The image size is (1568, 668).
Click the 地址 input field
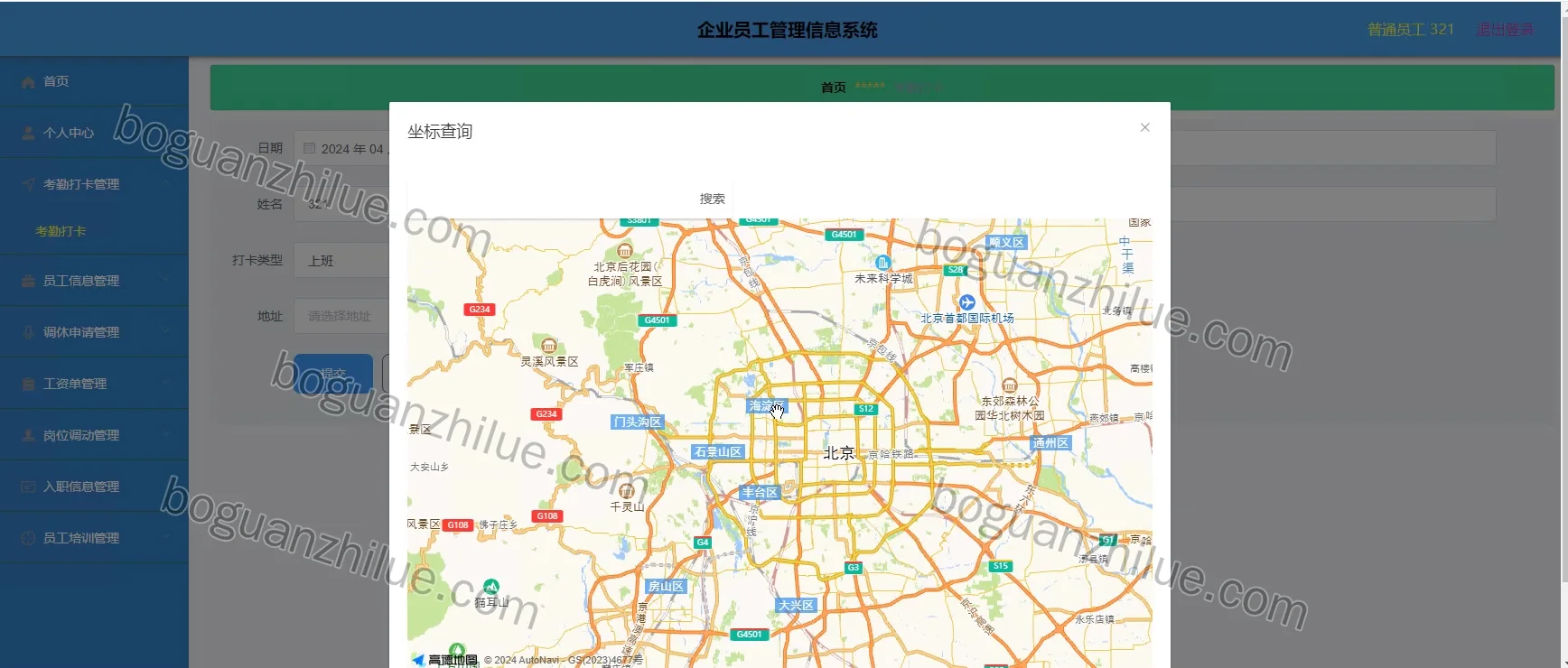coord(341,316)
